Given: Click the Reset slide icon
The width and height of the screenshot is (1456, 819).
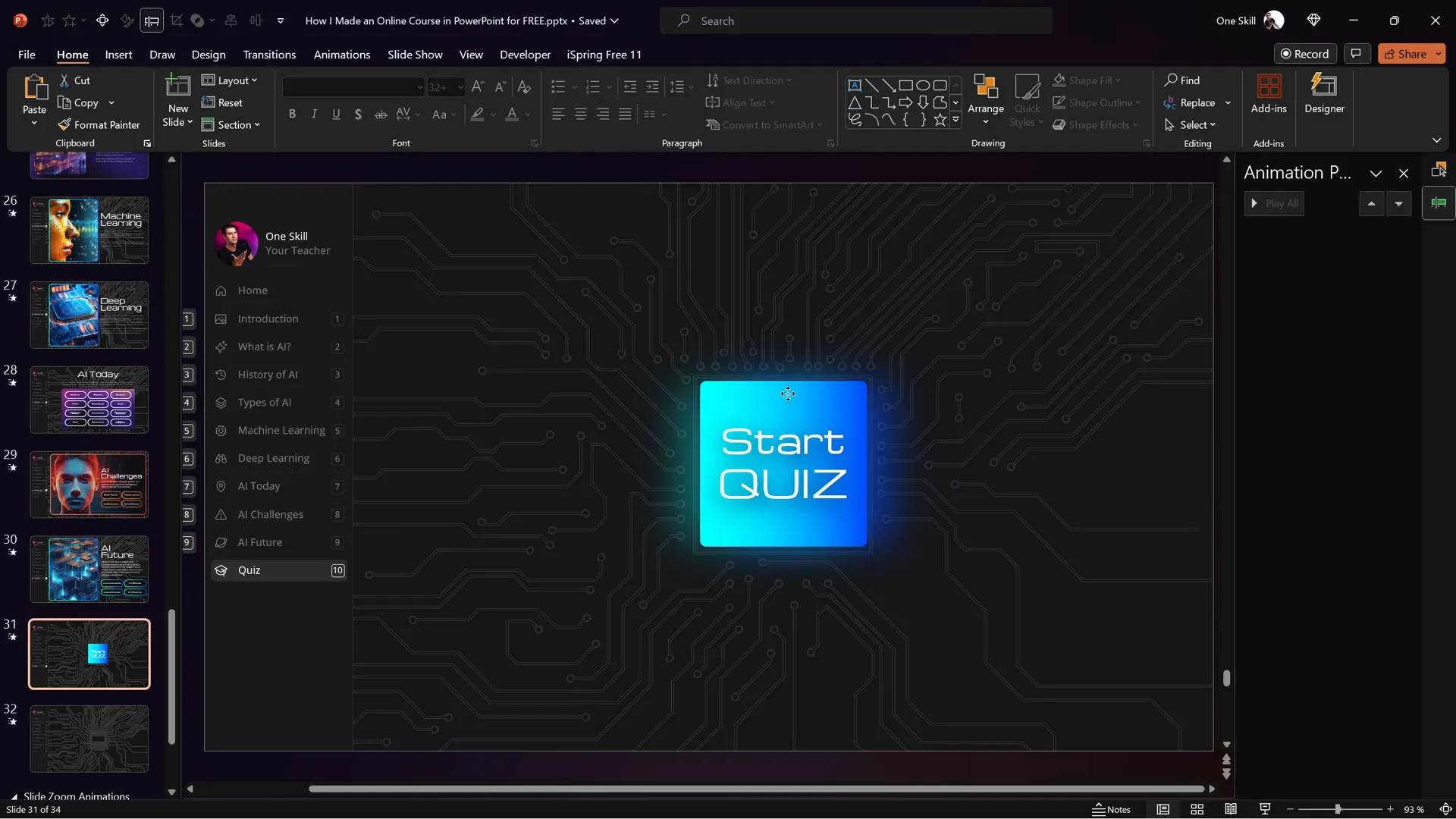Looking at the screenshot, I should pyautogui.click(x=208, y=102).
